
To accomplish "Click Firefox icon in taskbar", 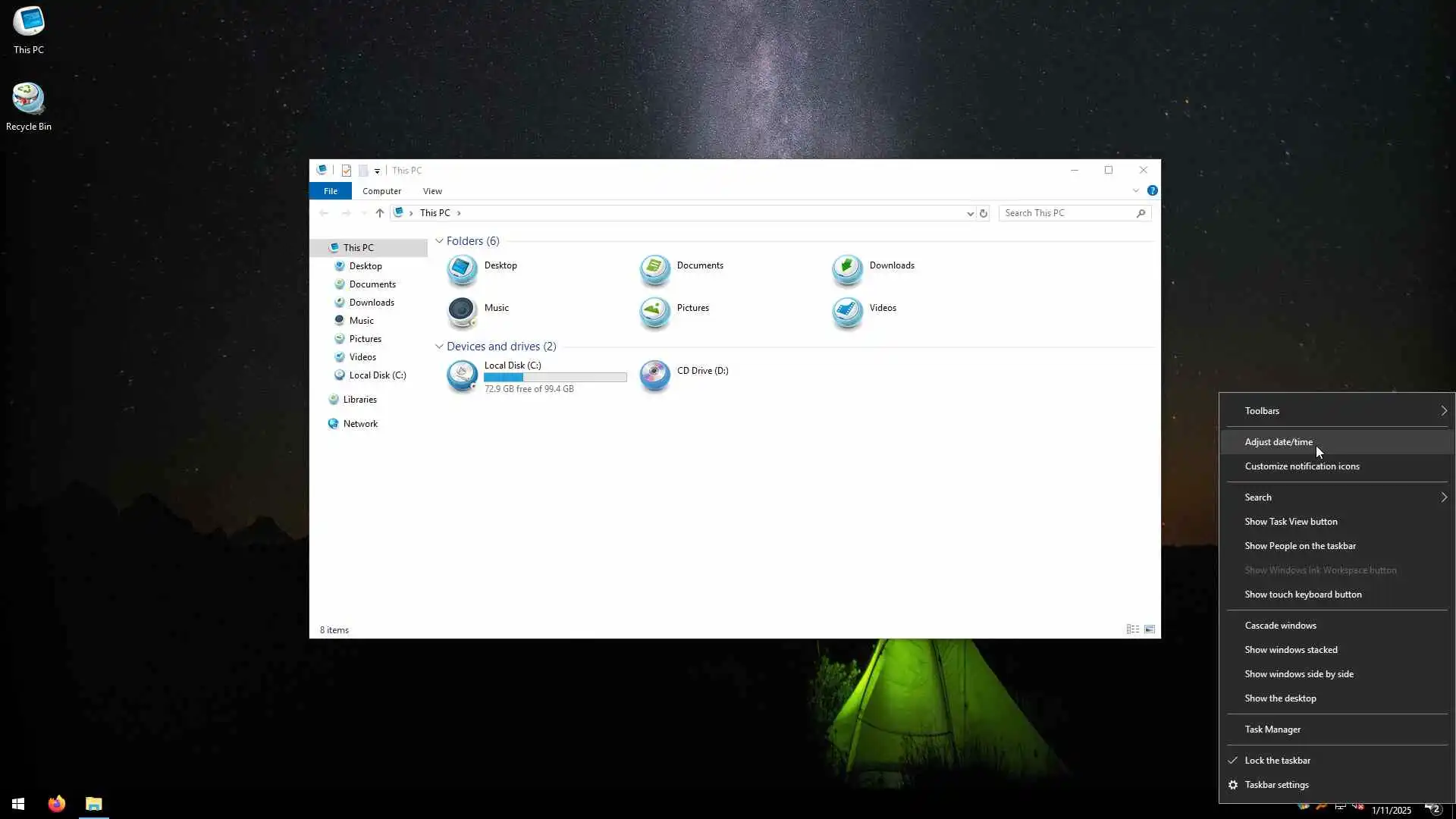I will tap(57, 804).
